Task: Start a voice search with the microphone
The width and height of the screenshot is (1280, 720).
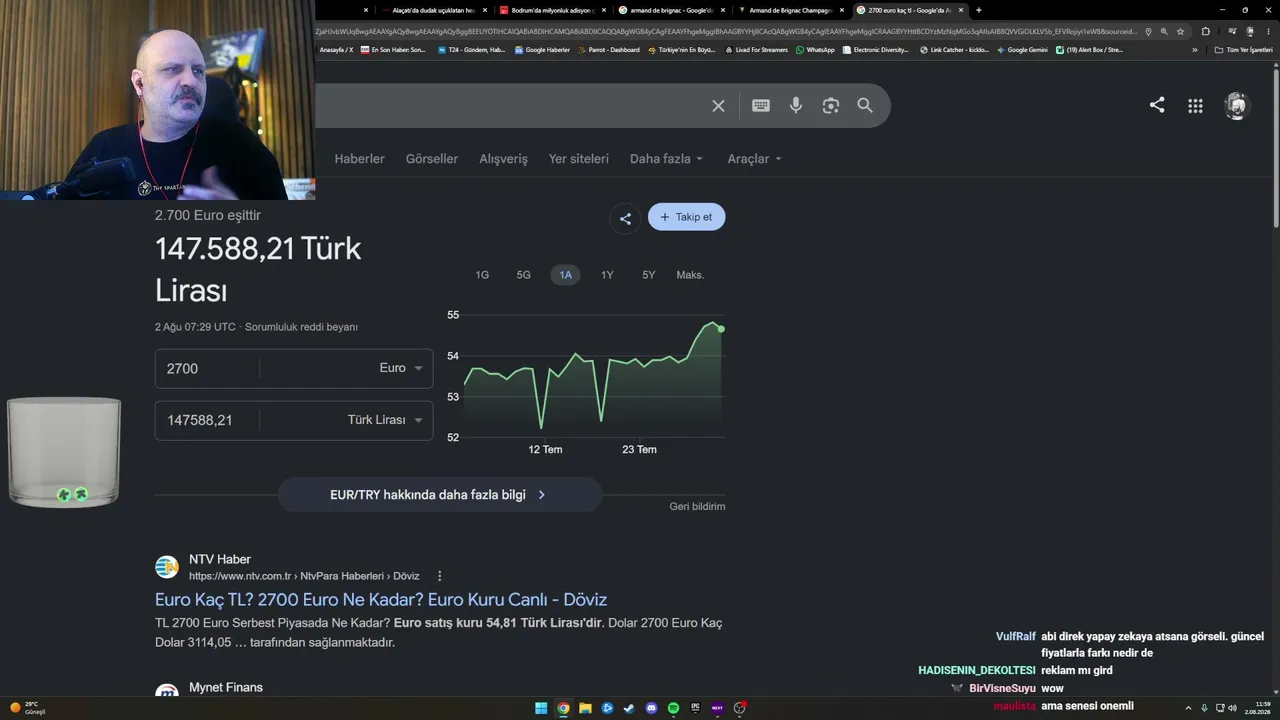Action: (796, 106)
